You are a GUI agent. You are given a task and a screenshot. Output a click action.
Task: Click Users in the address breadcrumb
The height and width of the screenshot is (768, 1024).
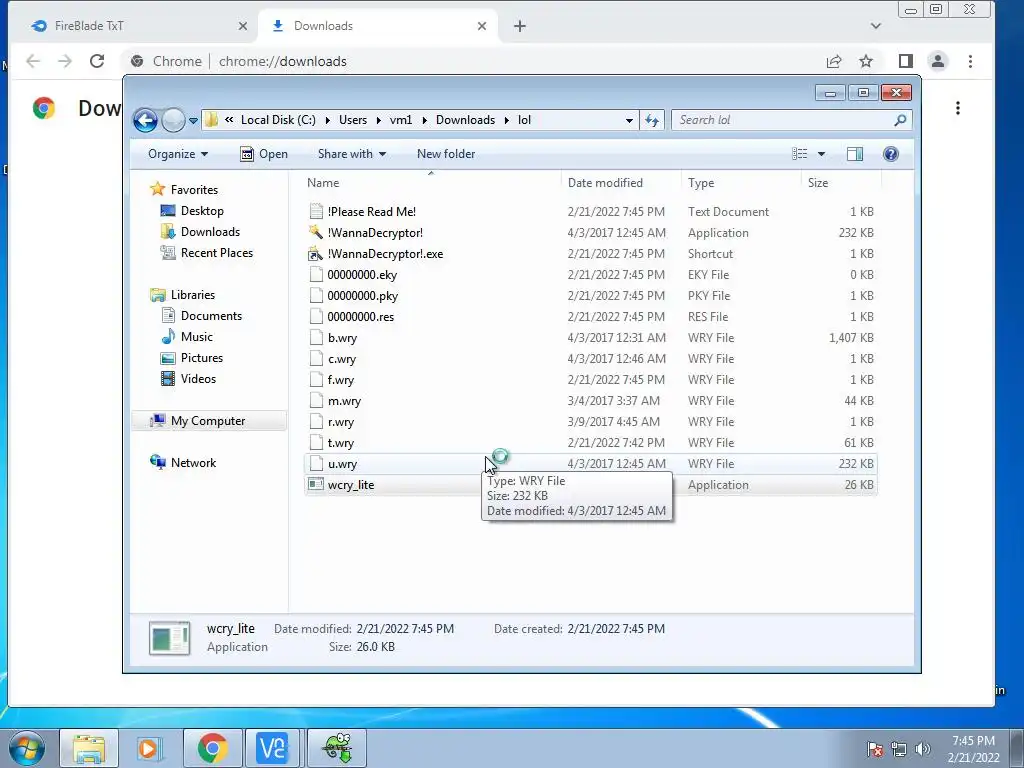tap(353, 120)
